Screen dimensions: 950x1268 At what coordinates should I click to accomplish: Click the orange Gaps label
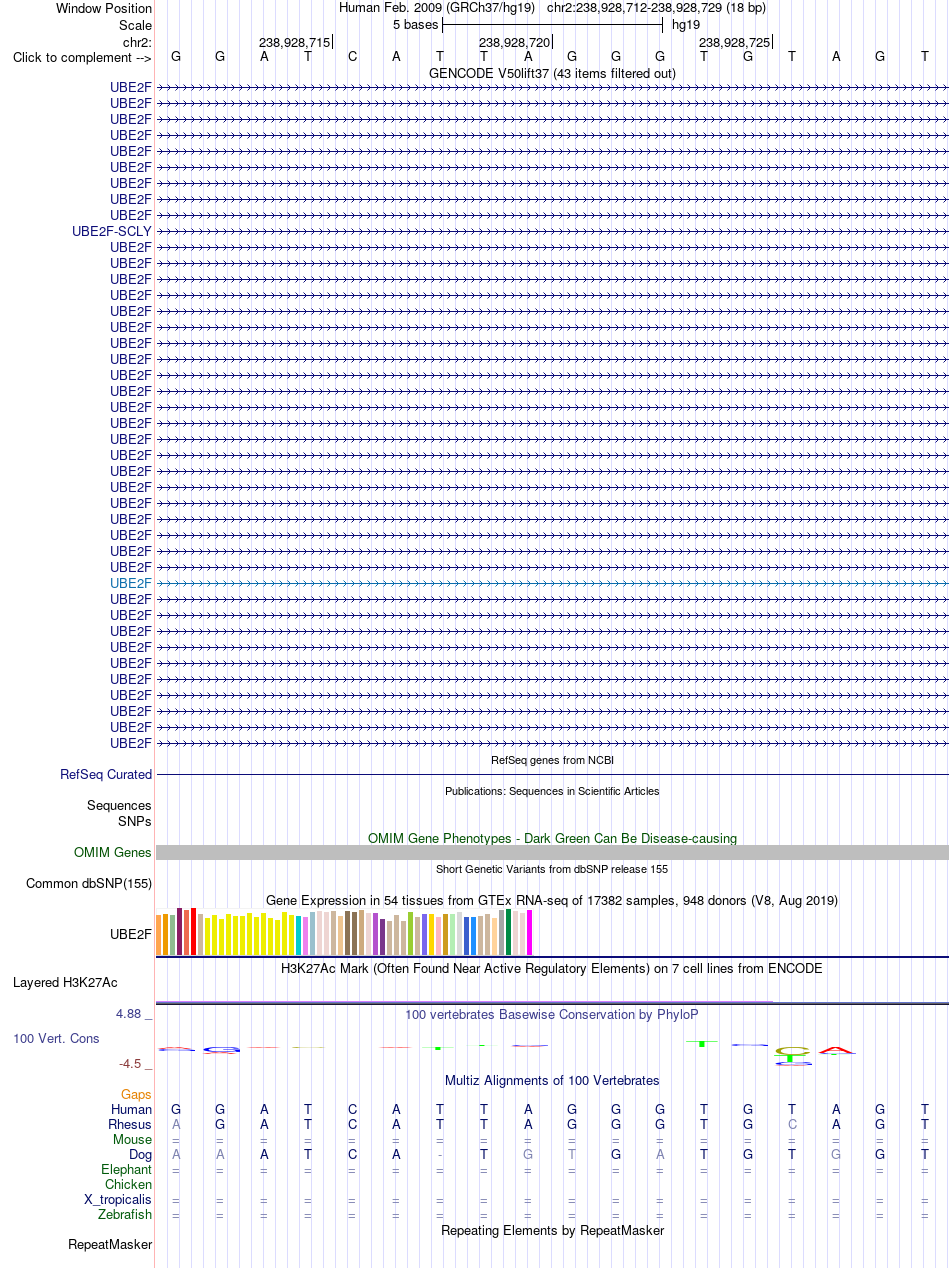pos(136,1094)
